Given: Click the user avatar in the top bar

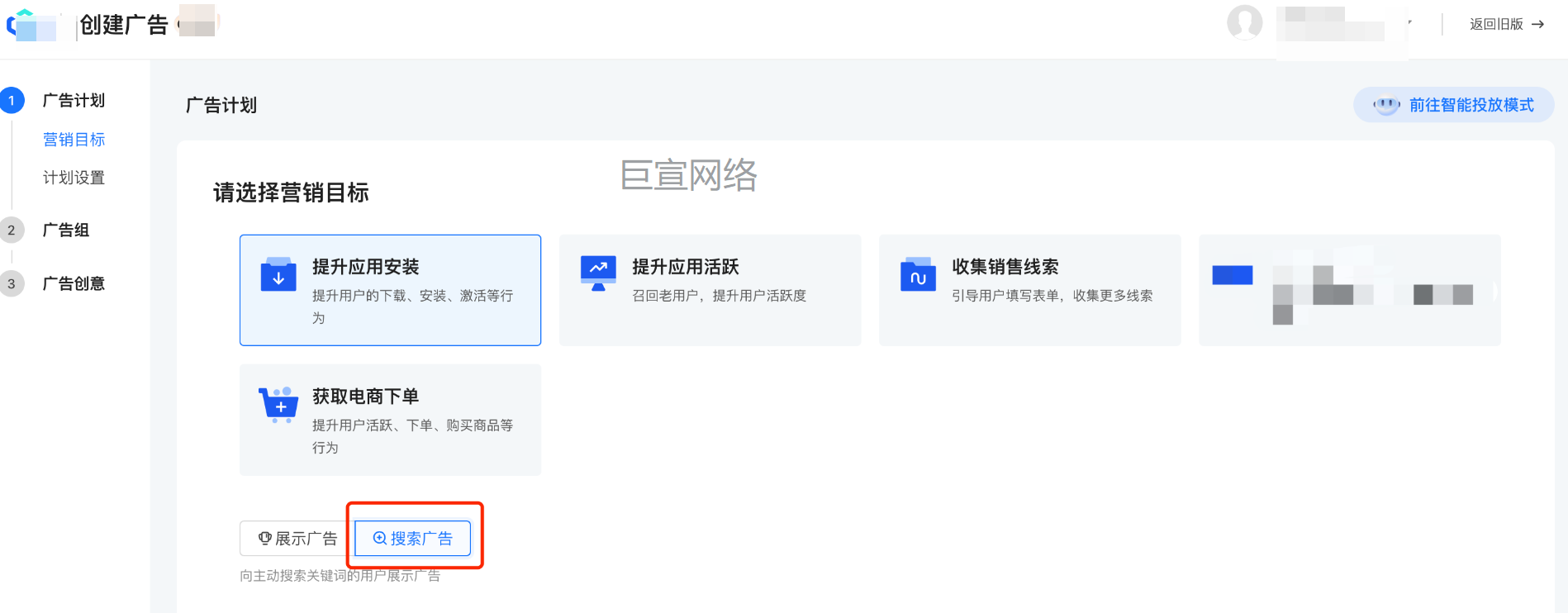Looking at the screenshot, I should pyautogui.click(x=1245, y=24).
